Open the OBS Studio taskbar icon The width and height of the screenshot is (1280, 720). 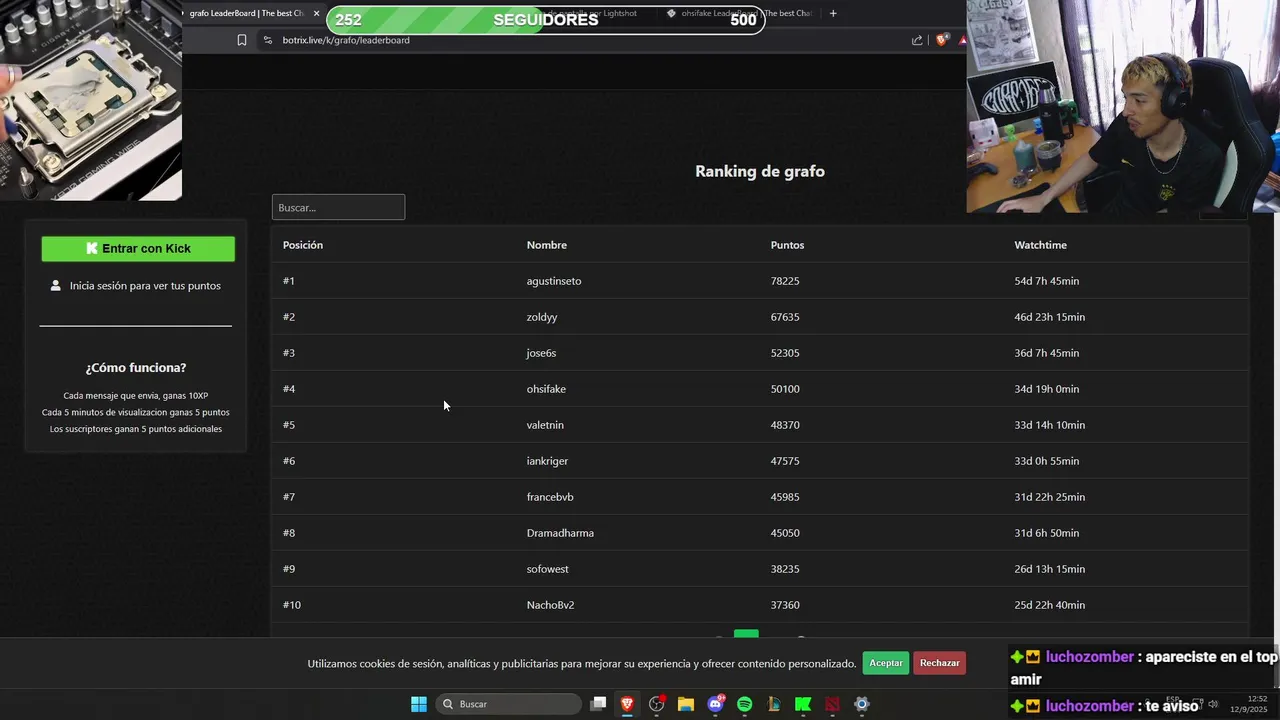657,704
